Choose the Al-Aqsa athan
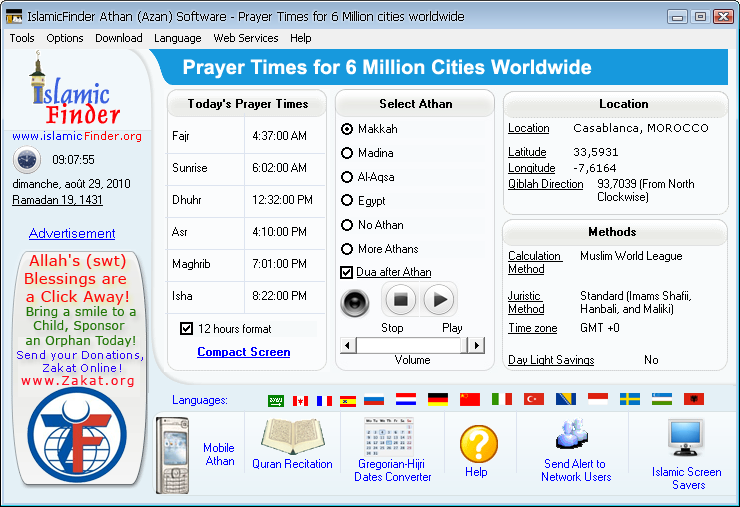The width and height of the screenshot is (740, 507). coord(347,177)
